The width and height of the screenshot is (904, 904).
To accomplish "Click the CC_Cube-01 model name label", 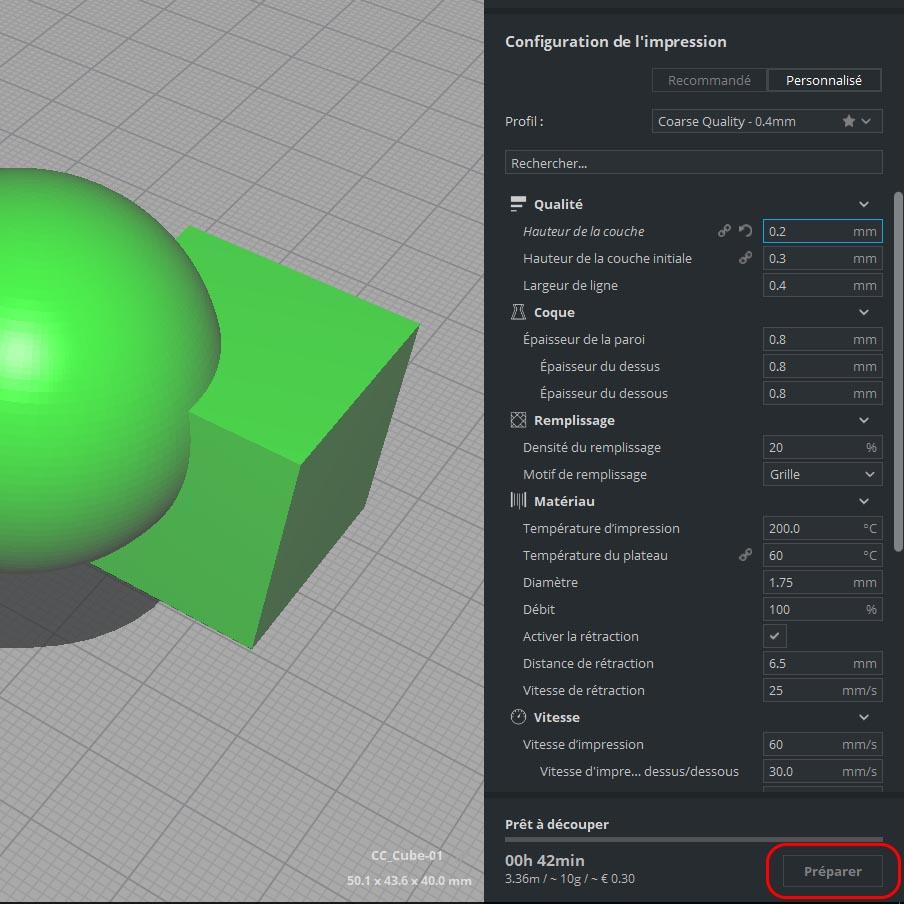I will 406,856.
